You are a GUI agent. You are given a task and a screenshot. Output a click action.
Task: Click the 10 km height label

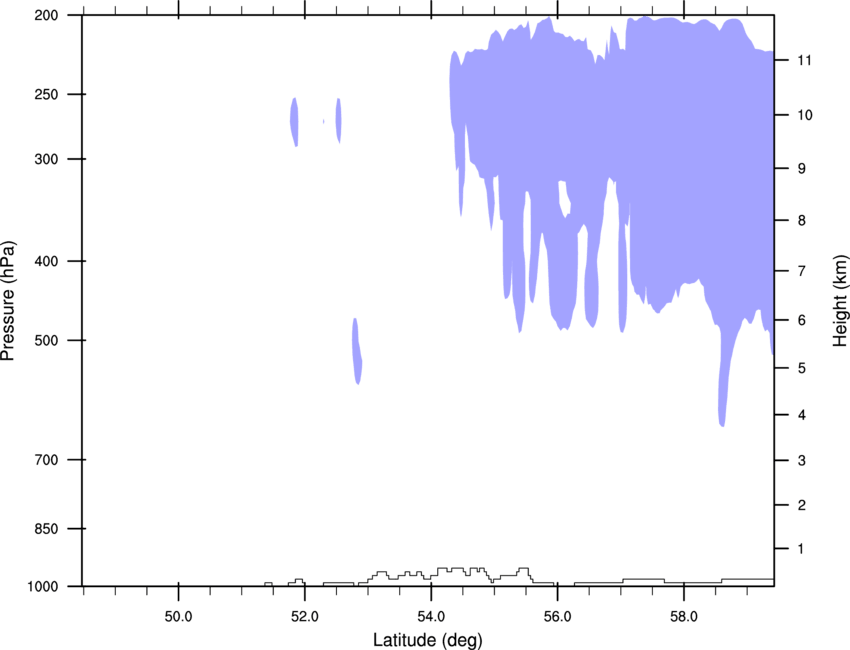[804, 115]
